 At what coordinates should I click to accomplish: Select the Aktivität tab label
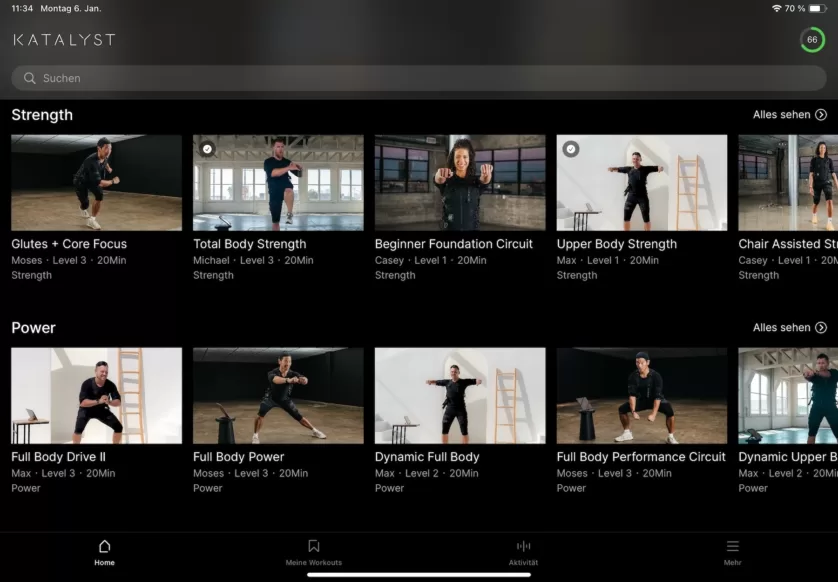(523, 563)
